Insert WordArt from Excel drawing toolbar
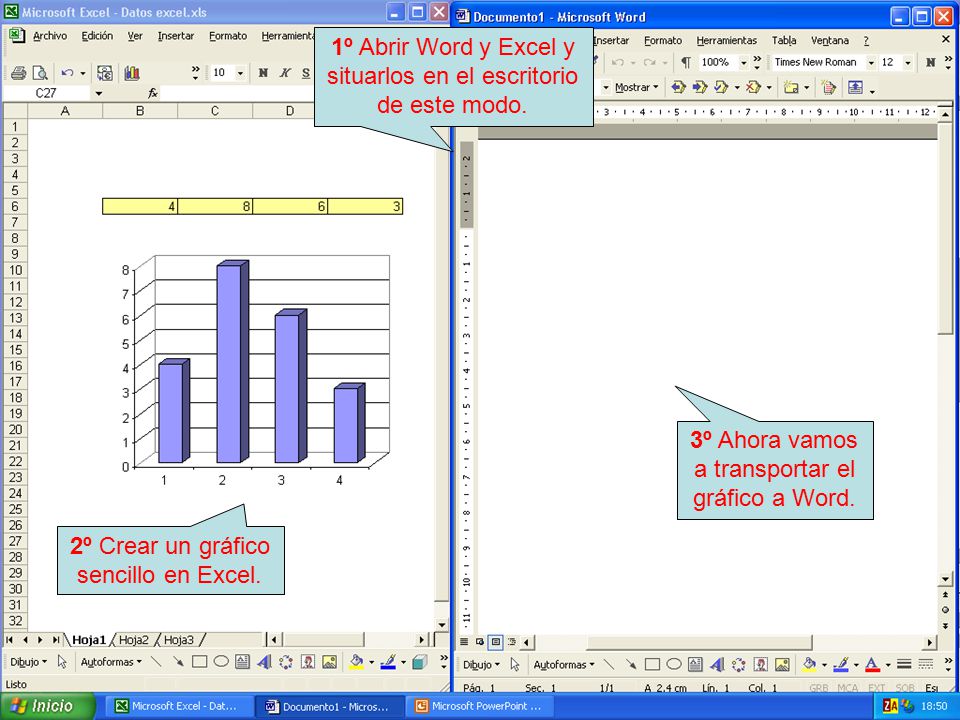Viewport: 960px width, 720px height. (x=264, y=662)
